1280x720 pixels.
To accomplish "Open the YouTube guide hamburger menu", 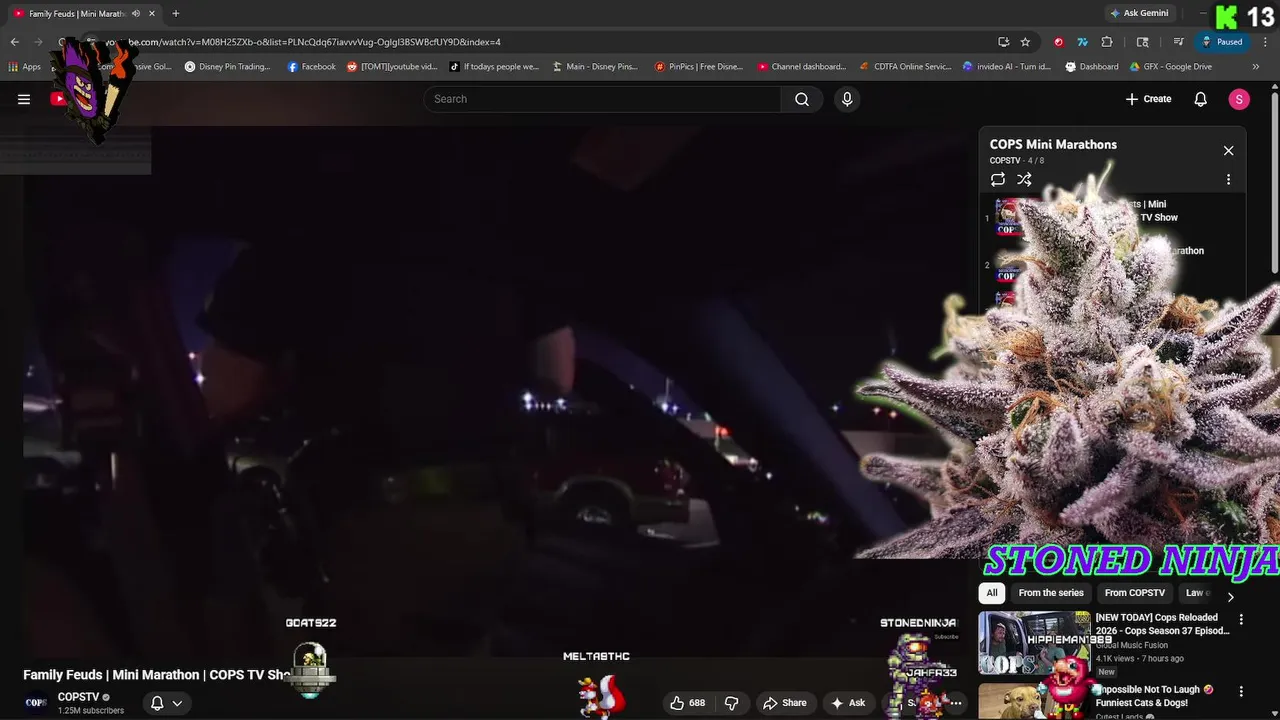I will pyautogui.click(x=24, y=99).
